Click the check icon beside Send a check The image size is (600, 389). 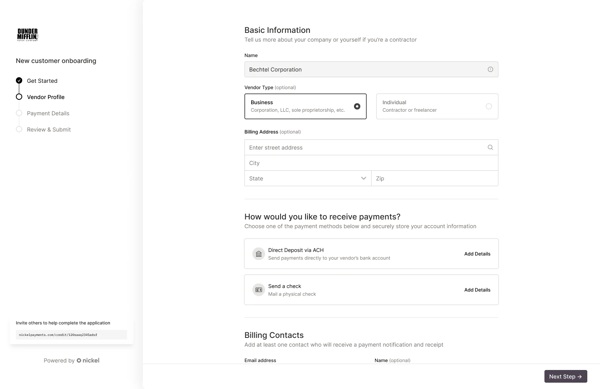(x=259, y=290)
